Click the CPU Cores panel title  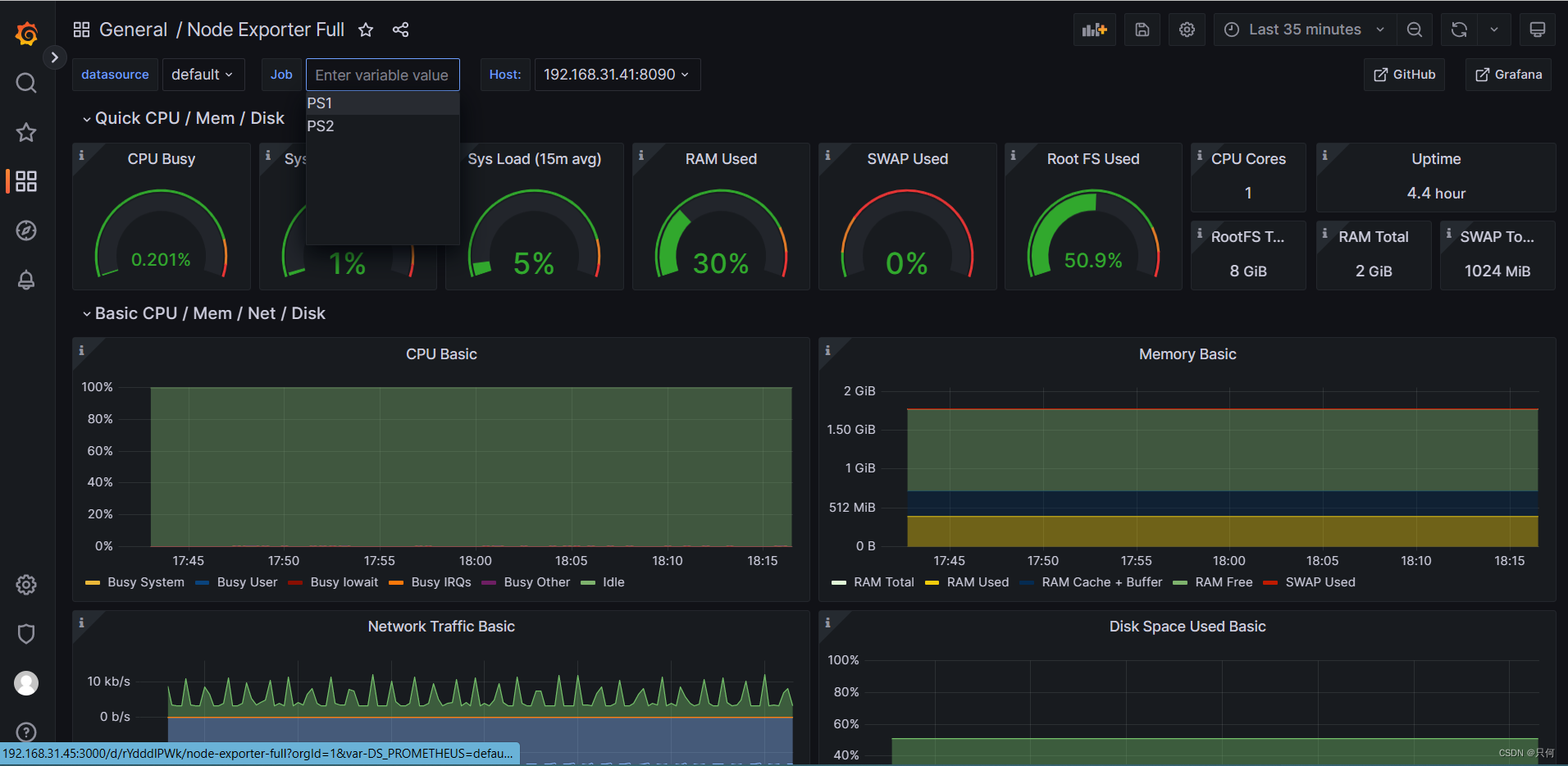pyautogui.click(x=1248, y=159)
